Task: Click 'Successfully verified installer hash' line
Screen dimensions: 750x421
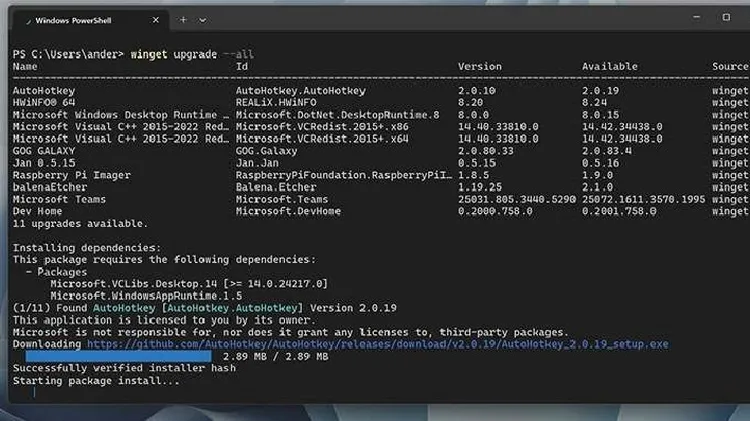Action: click(x=124, y=368)
